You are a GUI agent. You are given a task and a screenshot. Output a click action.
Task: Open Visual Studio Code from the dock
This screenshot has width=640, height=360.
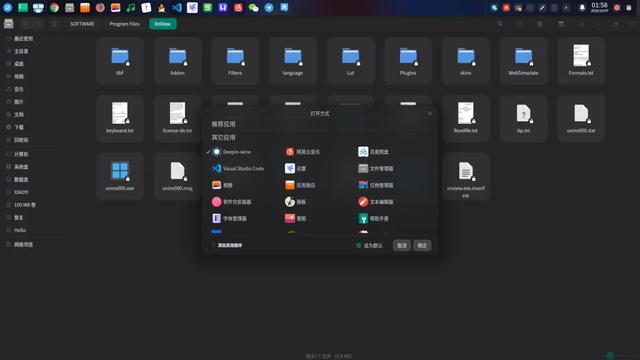tap(177, 7)
